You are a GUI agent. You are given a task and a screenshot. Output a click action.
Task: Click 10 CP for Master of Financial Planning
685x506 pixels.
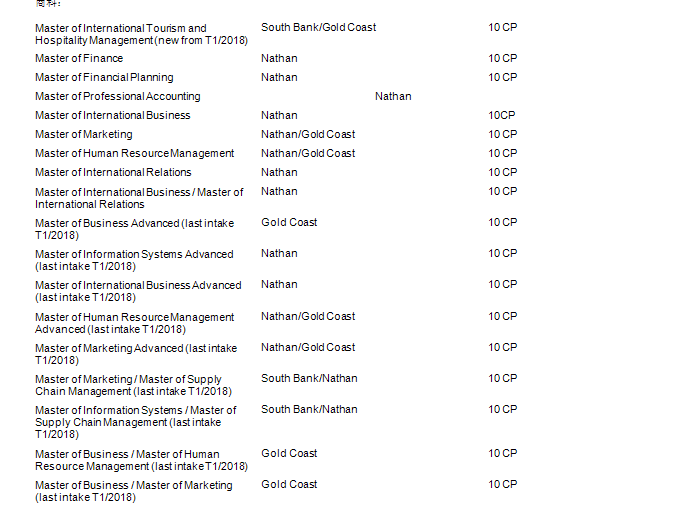click(502, 77)
